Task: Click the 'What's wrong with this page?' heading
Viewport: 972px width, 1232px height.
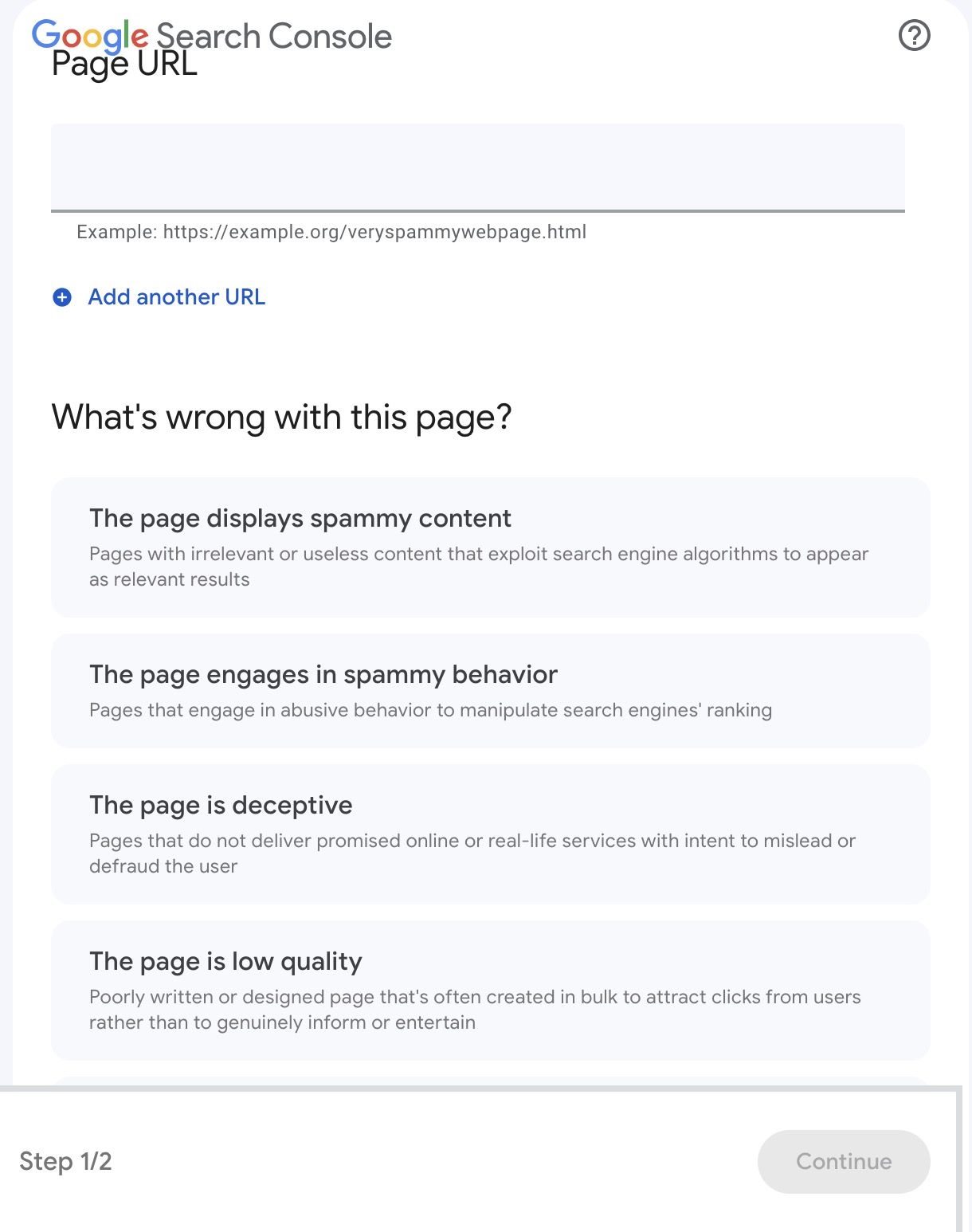Action: click(281, 417)
